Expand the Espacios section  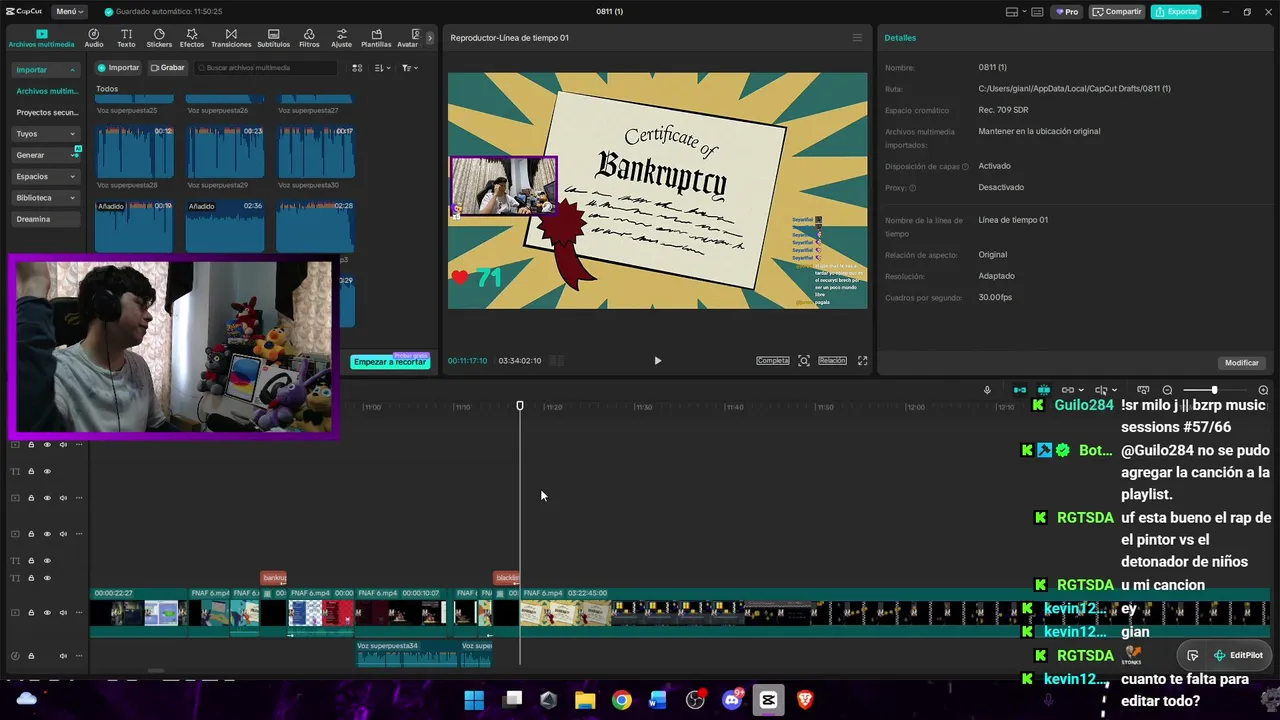pyautogui.click(x=46, y=176)
